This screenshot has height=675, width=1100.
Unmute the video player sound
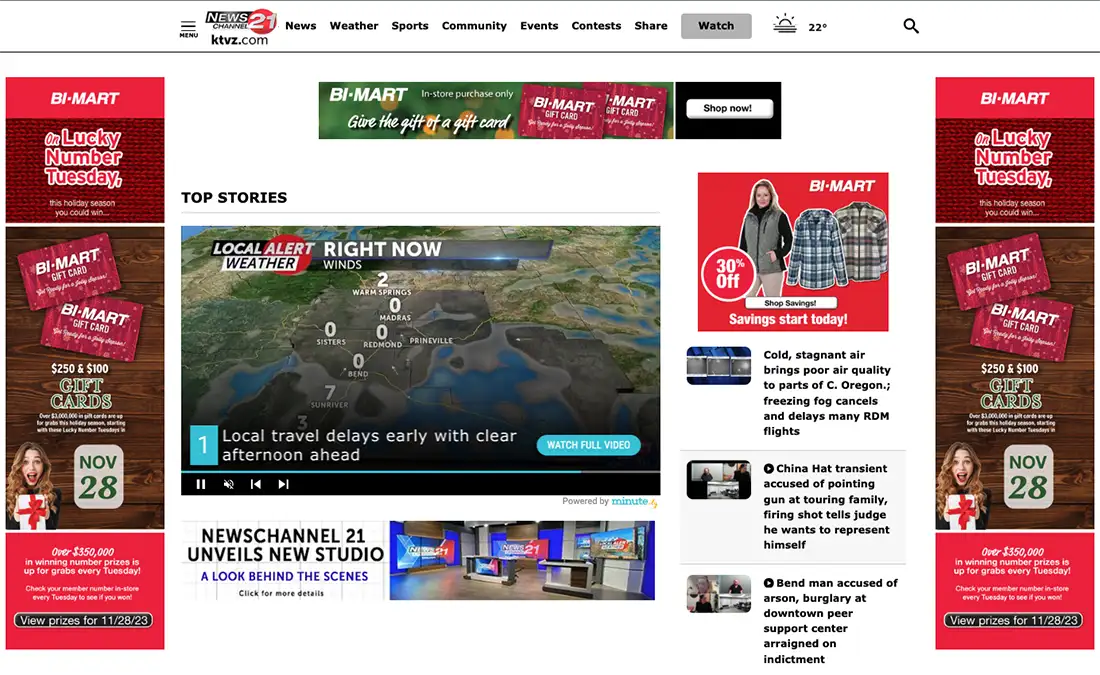[x=228, y=484]
